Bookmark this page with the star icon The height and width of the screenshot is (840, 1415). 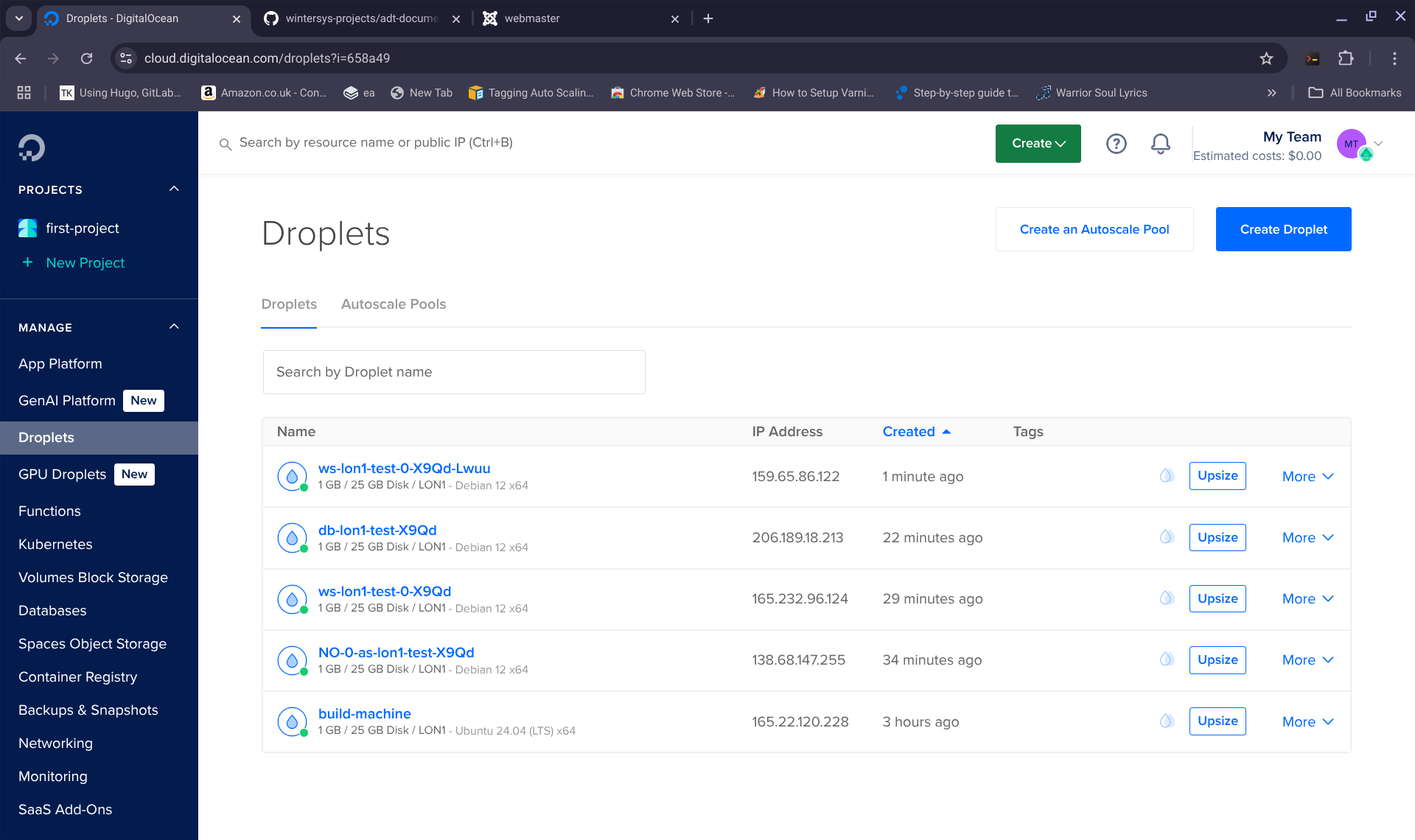(1266, 58)
